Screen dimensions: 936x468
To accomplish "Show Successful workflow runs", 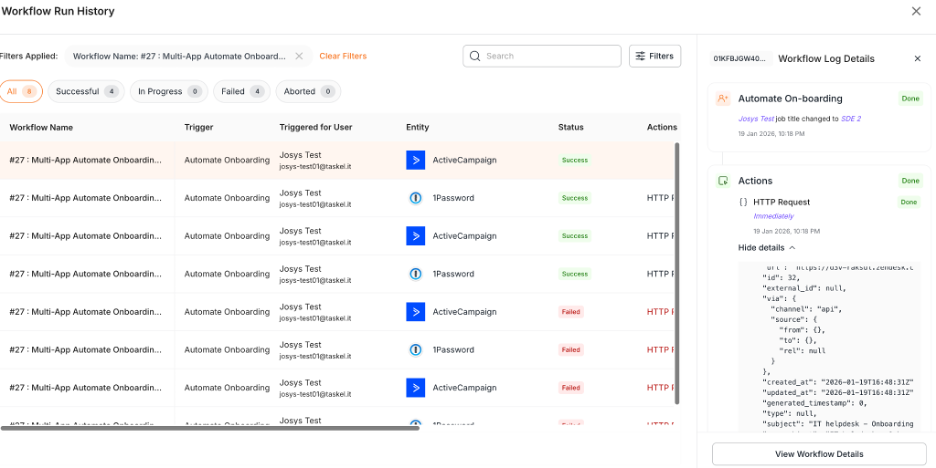I will (x=86, y=91).
